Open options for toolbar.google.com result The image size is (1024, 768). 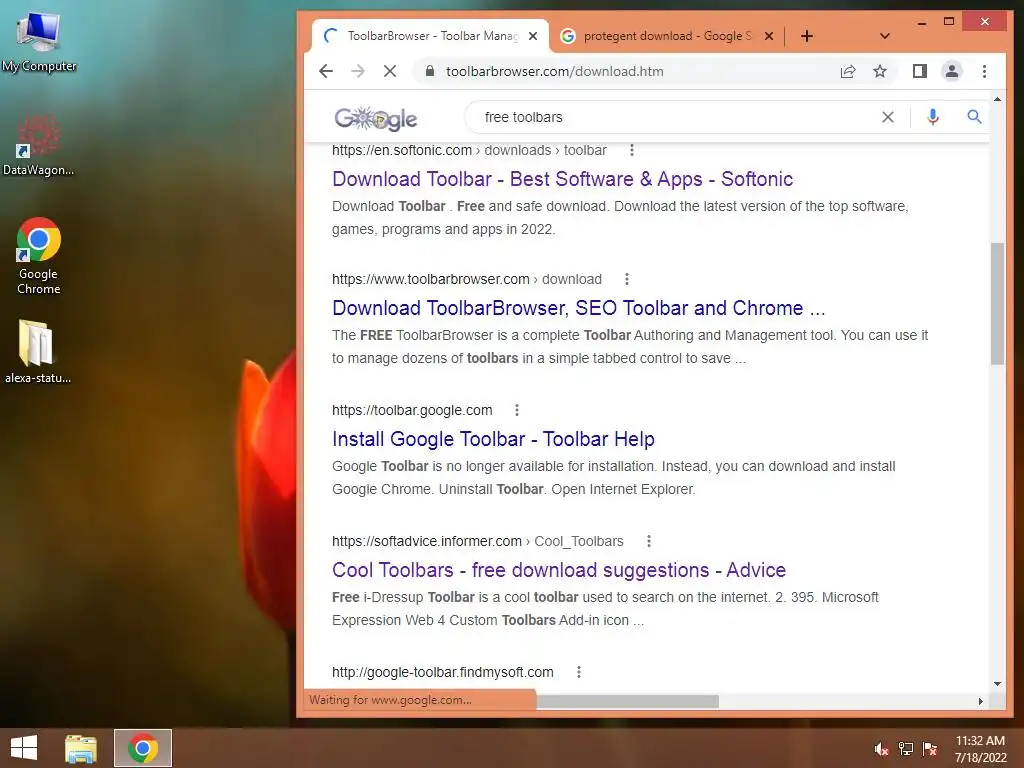point(517,410)
